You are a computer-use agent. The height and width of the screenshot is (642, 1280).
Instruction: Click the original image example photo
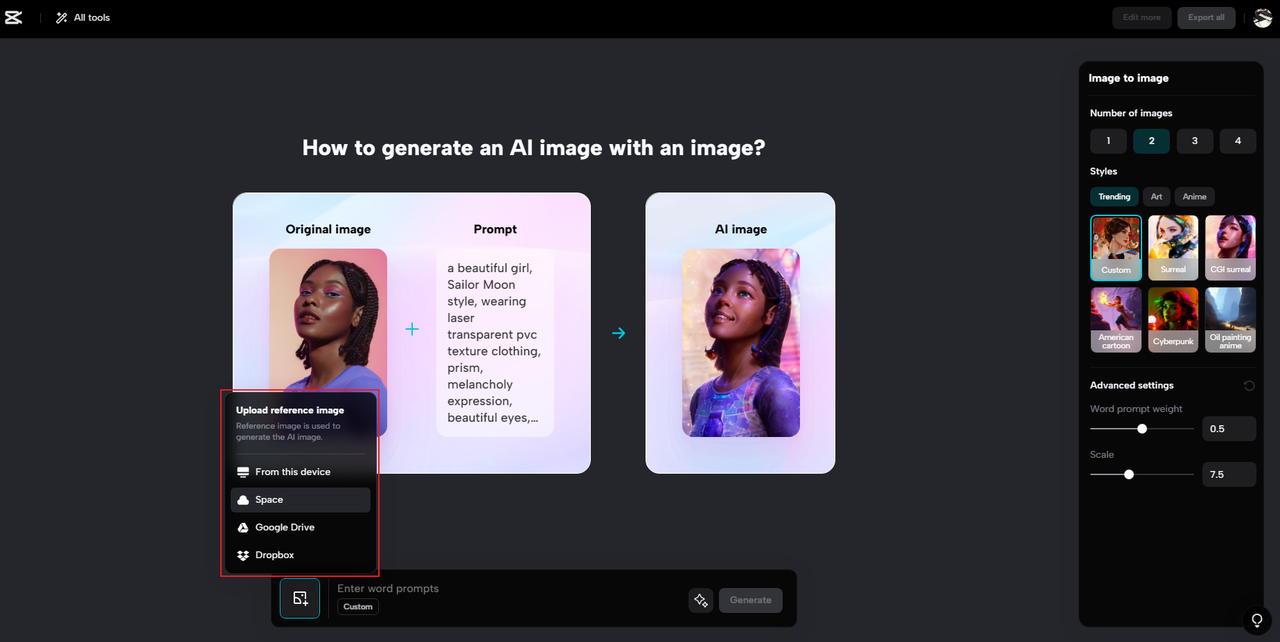click(328, 342)
